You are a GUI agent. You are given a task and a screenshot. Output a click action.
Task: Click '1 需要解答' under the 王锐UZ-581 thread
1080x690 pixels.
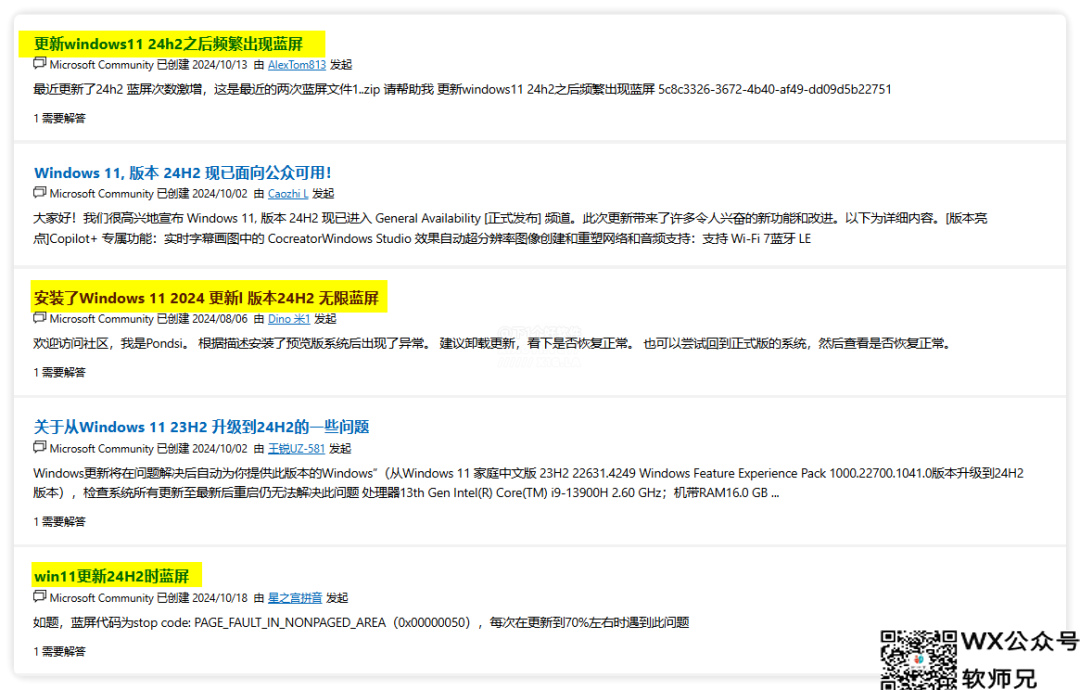(x=60, y=522)
